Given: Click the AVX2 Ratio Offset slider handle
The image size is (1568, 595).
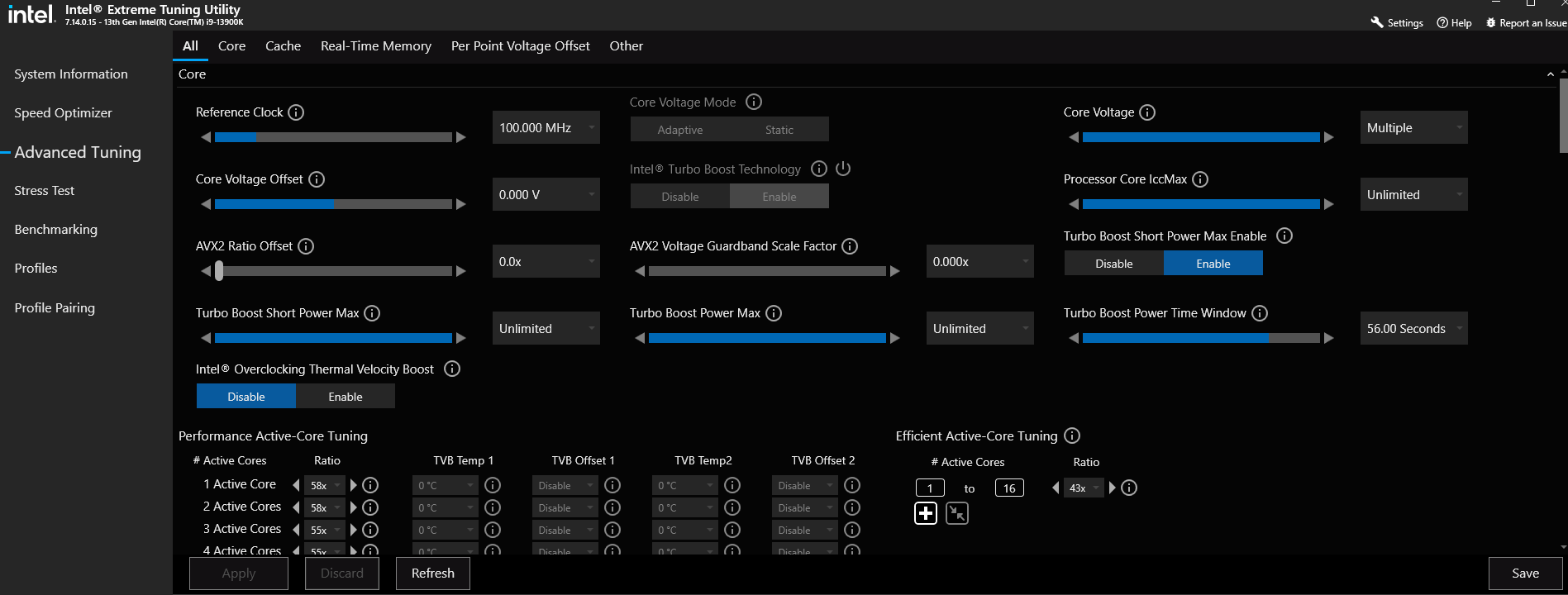Looking at the screenshot, I should coord(219,271).
